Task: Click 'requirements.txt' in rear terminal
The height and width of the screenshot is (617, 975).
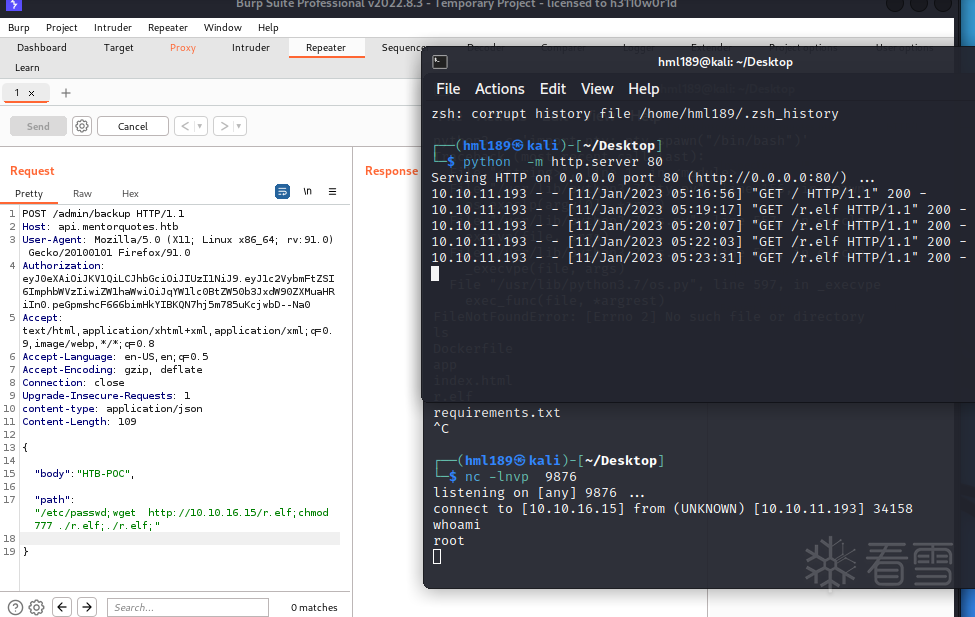Action: click(x=497, y=412)
